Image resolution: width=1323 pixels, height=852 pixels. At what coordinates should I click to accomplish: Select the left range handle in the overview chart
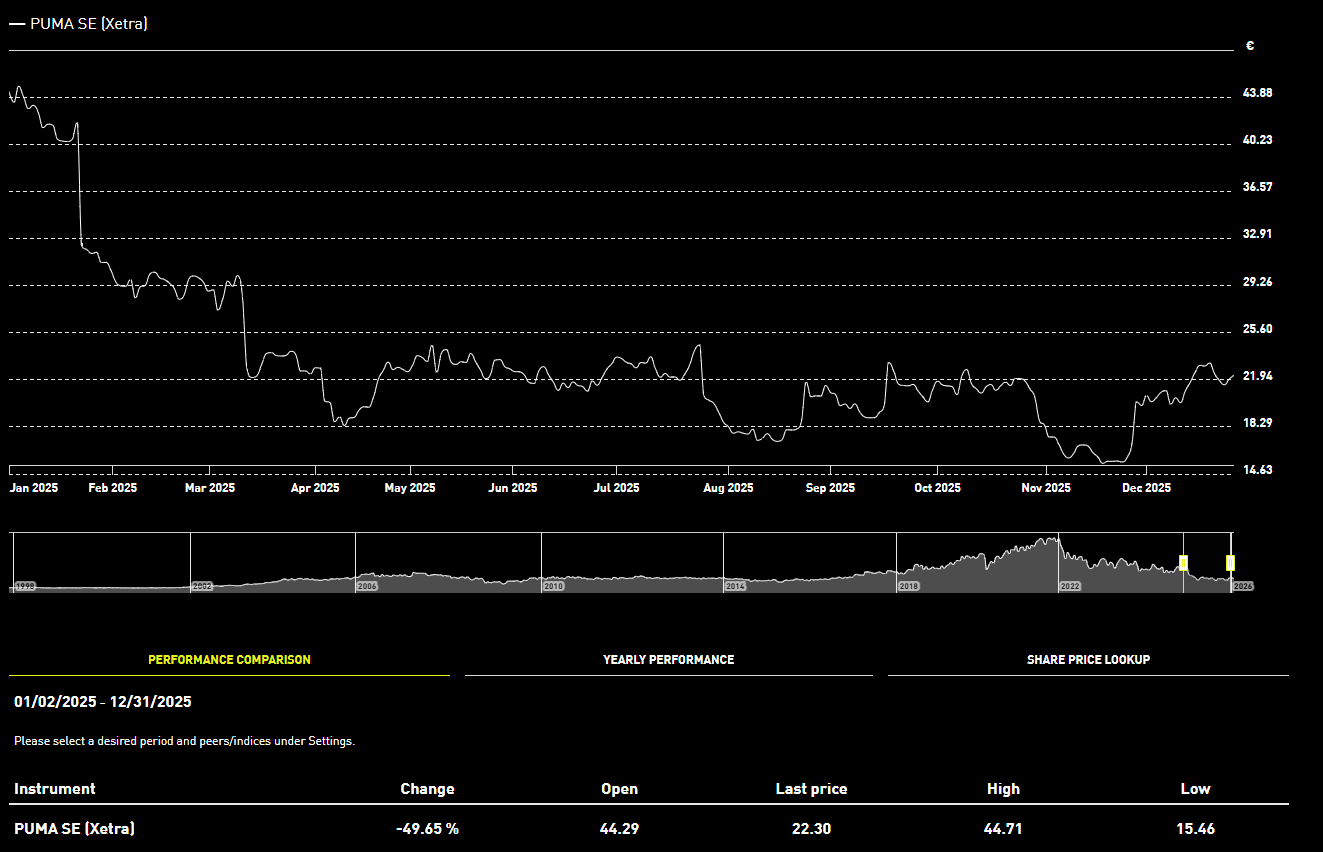(1184, 563)
